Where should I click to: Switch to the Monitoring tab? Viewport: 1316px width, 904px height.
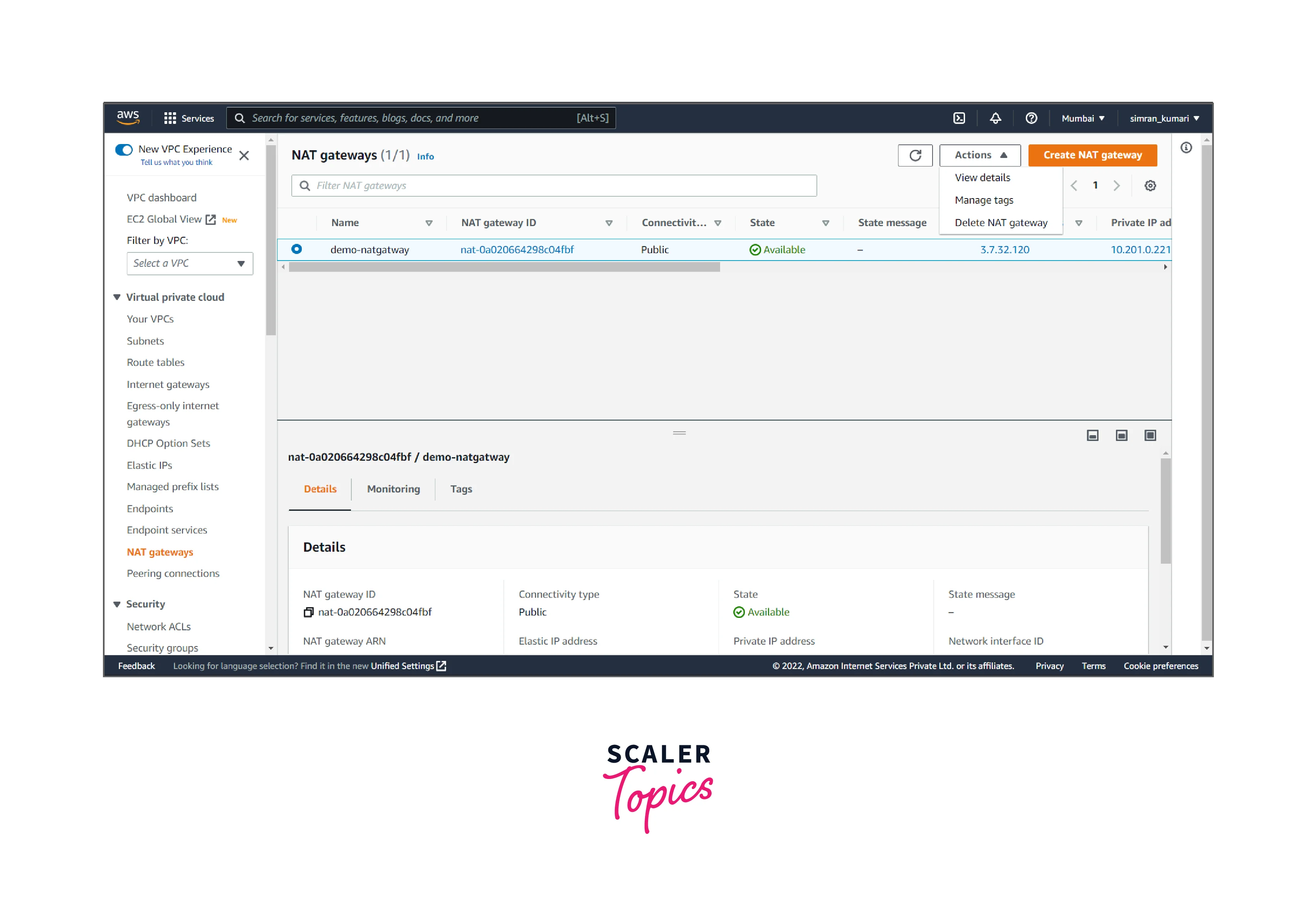pyautogui.click(x=393, y=489)
